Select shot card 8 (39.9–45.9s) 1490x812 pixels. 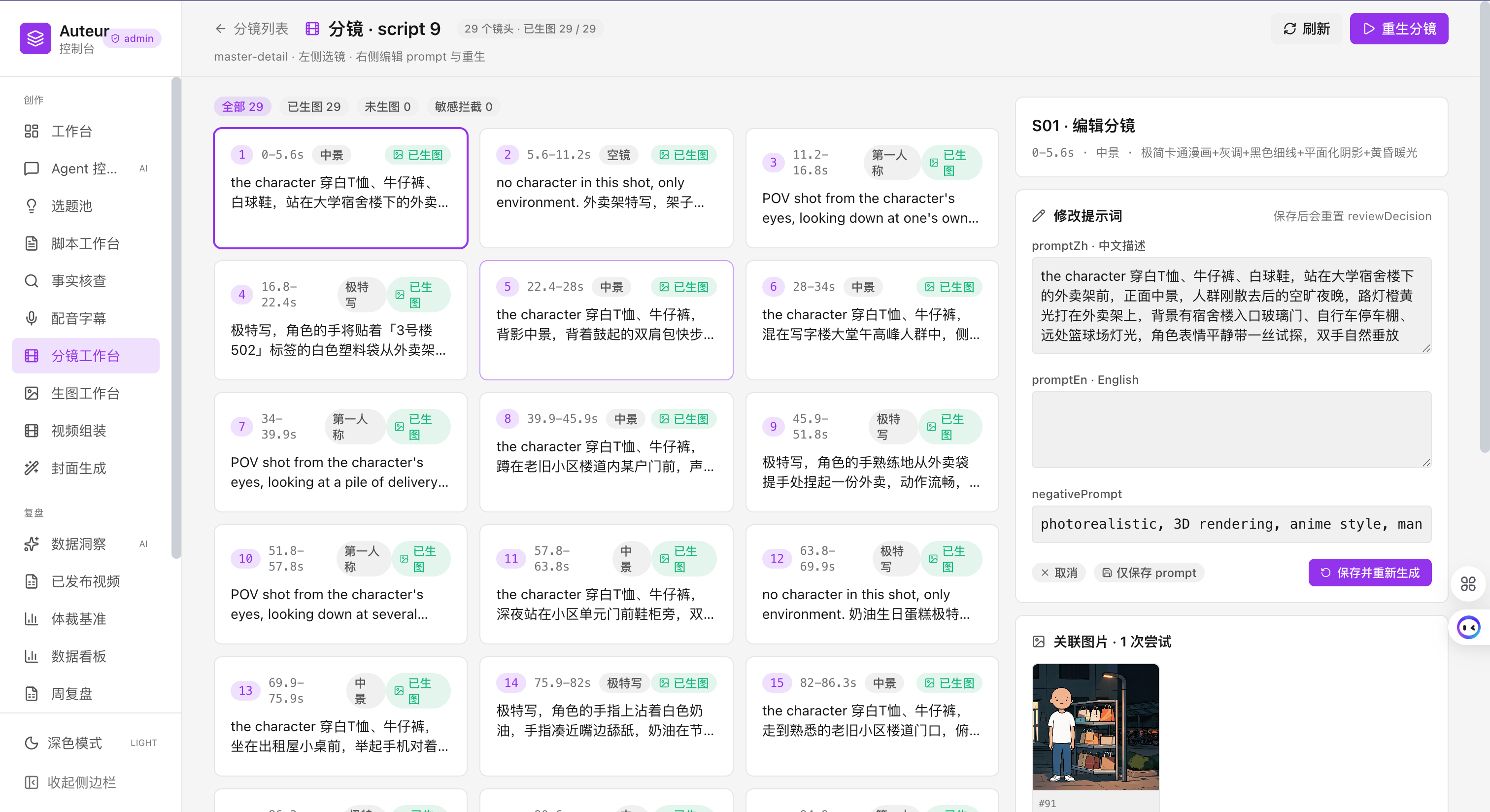[x=606, y=452]
